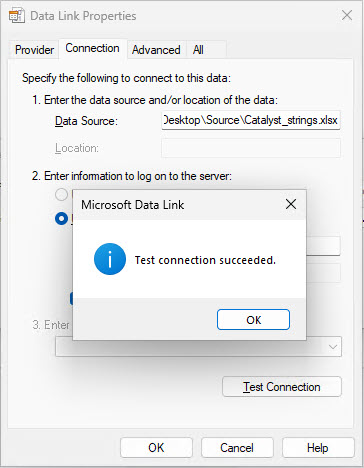The height and width of the screenshot is (468, 364).
Task: Cancel the Data Link Properties dialog
Action: (237, 448)
